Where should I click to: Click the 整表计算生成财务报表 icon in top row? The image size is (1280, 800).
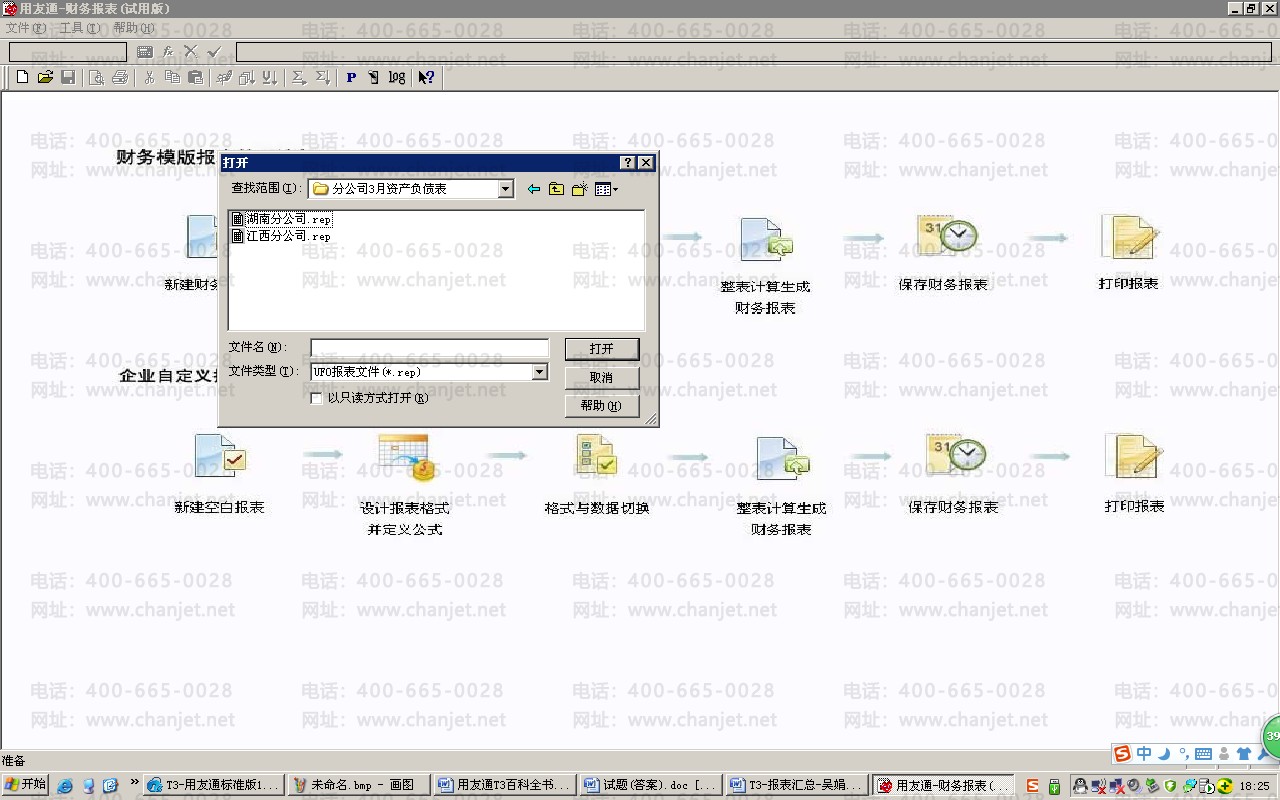[x=766, y=241]
